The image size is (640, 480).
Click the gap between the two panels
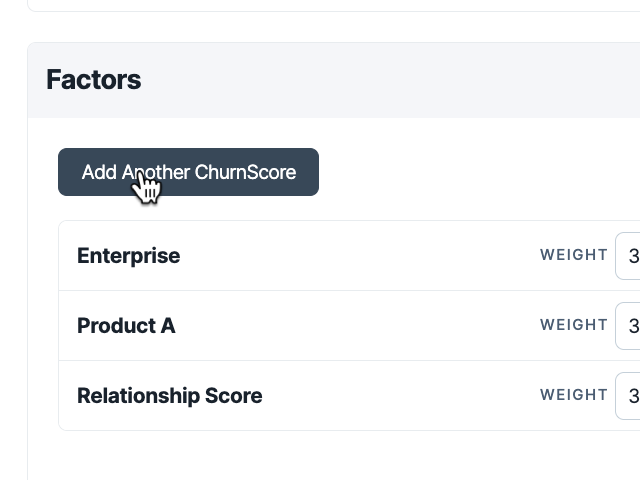[327, 27]
